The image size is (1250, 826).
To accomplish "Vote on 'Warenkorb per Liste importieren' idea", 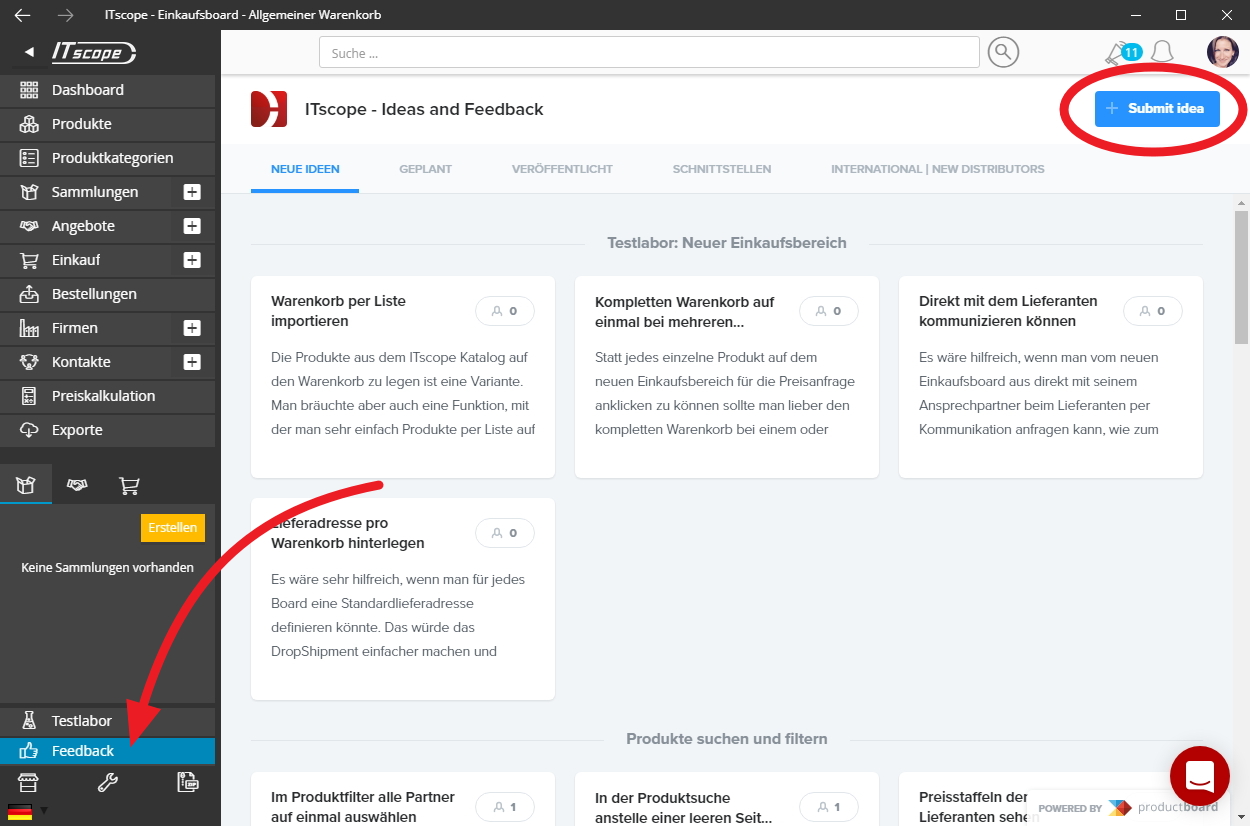I will coord(505,311).
